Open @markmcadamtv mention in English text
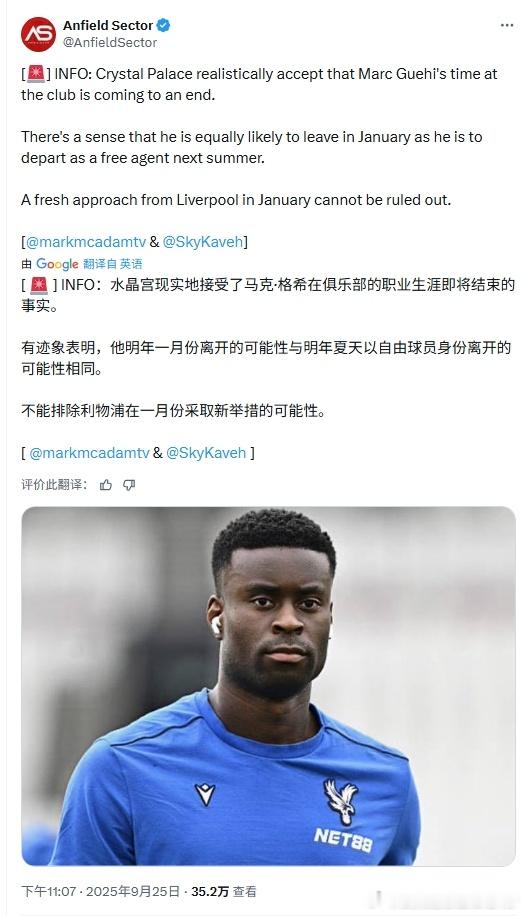The width and height of the screenshot is (525, 916). click(86, 242)
